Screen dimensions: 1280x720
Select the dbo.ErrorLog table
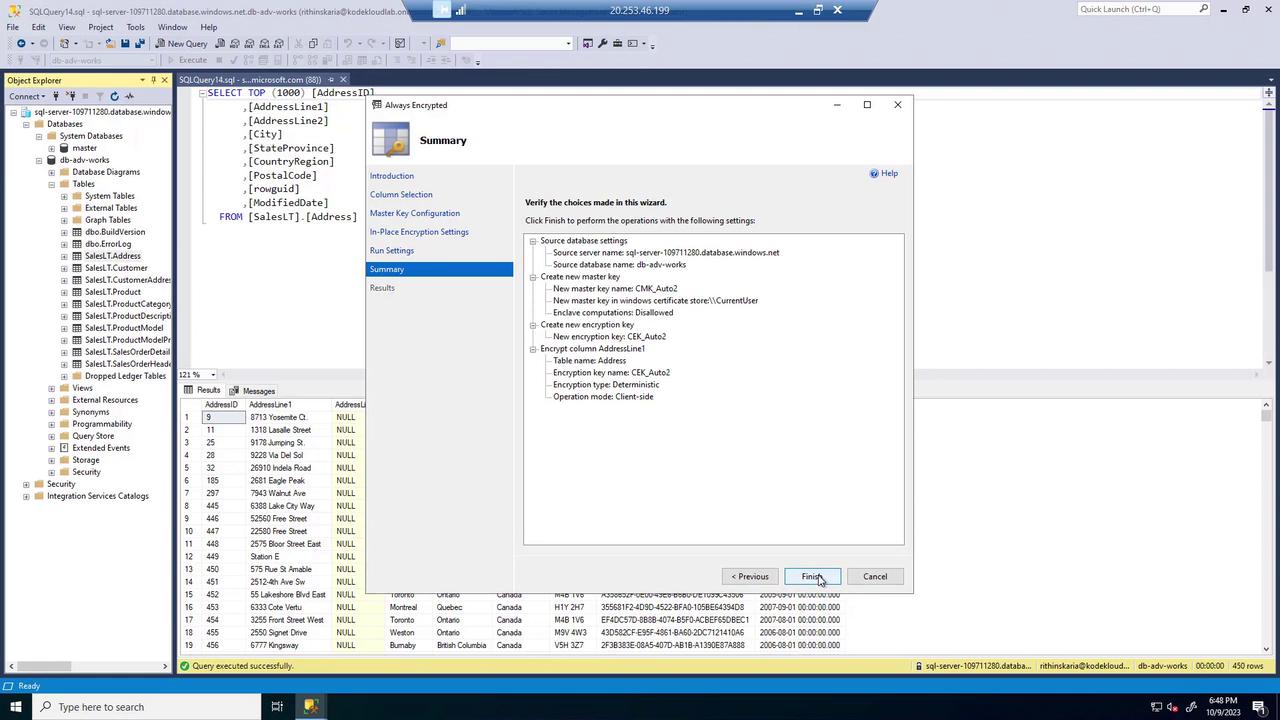(108, 244)
